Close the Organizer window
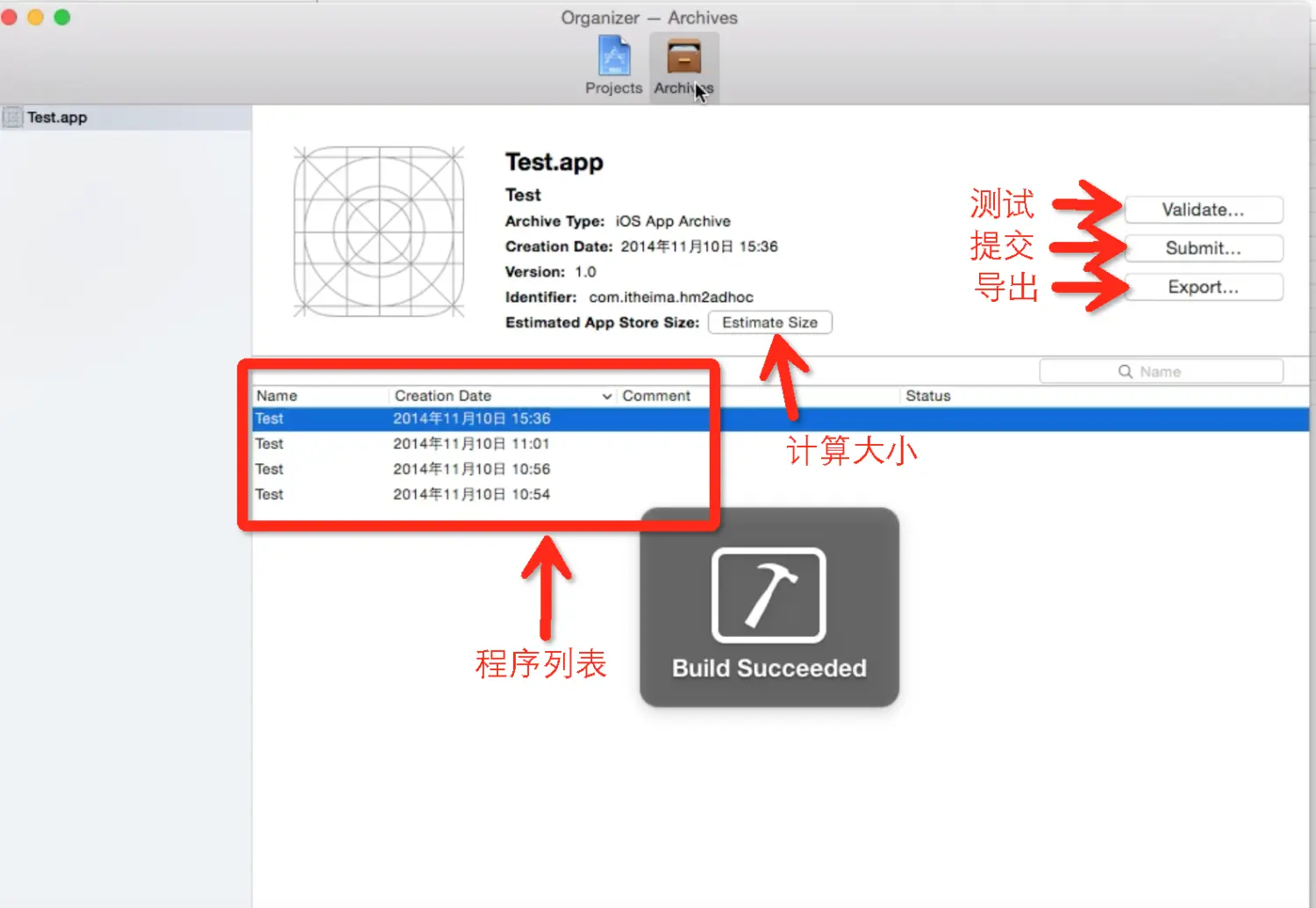 pyautogui.click(x=9, y=18)
